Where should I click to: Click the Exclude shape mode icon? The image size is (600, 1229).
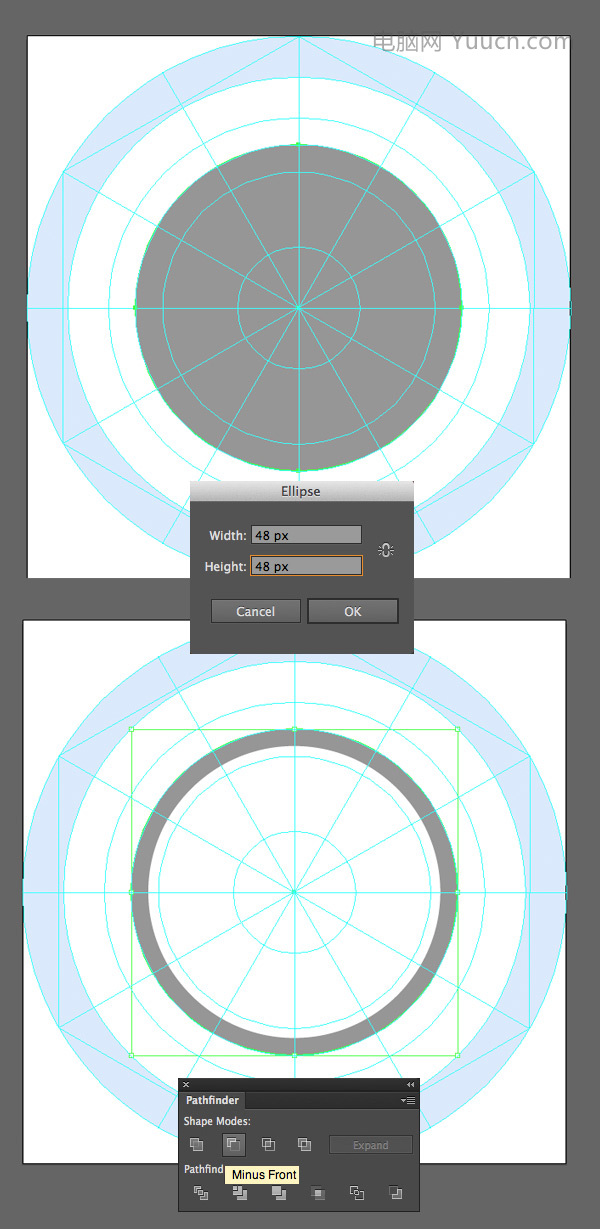[304, 1144]
